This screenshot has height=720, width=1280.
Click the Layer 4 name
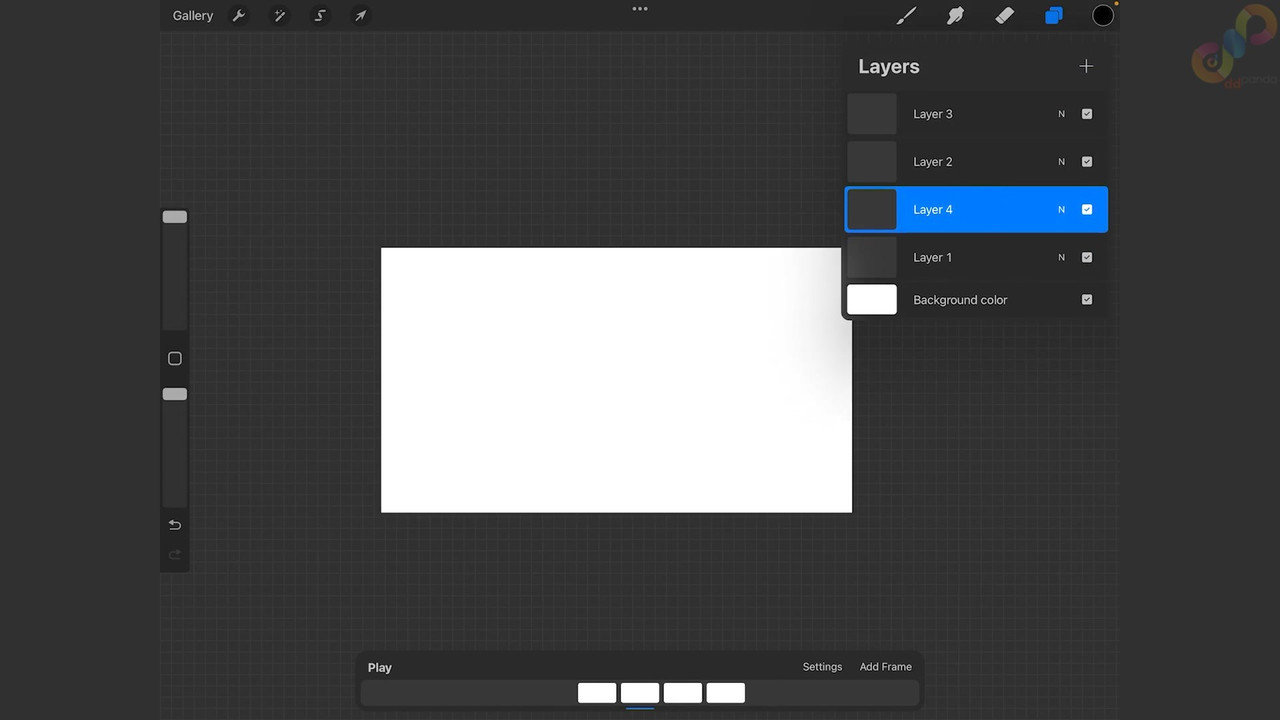pos(933,210)
